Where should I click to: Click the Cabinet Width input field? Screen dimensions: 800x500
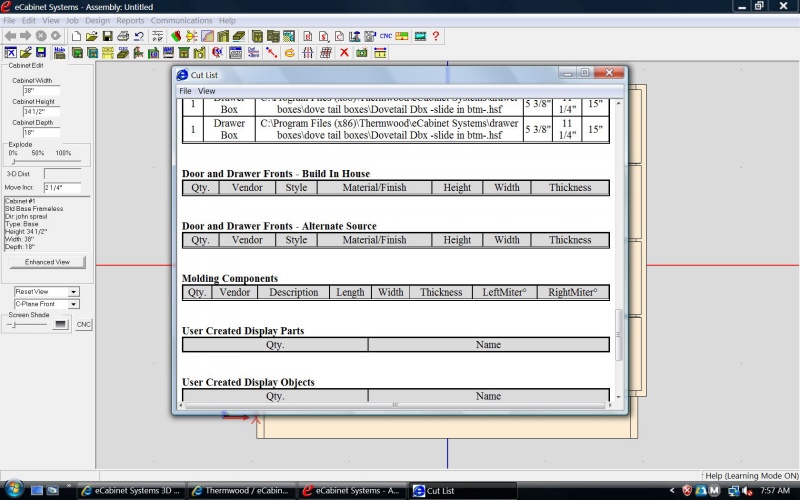coord(41,90)
